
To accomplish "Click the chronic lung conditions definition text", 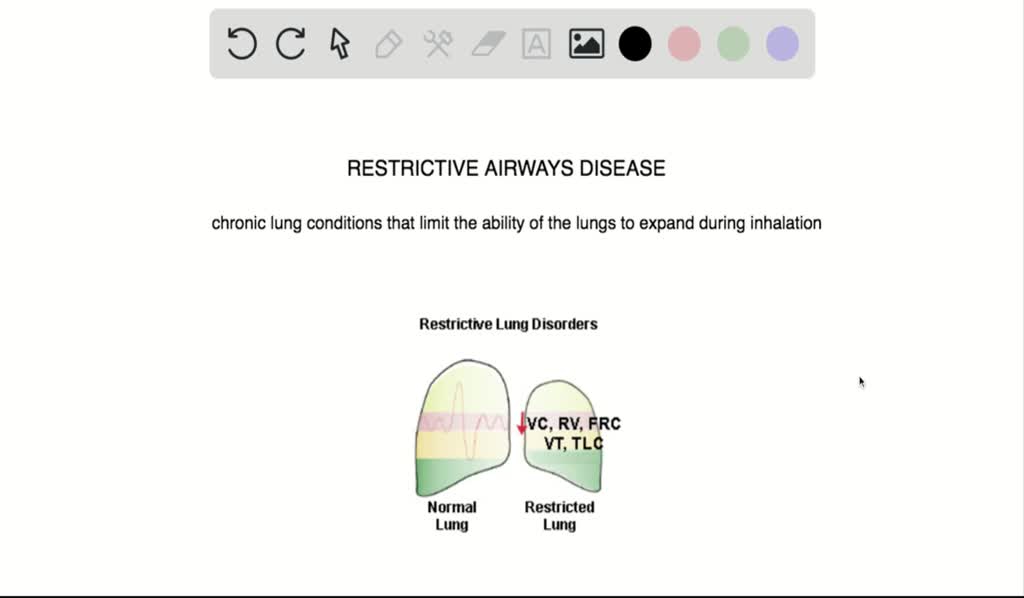I will click(x=514, y=223).
